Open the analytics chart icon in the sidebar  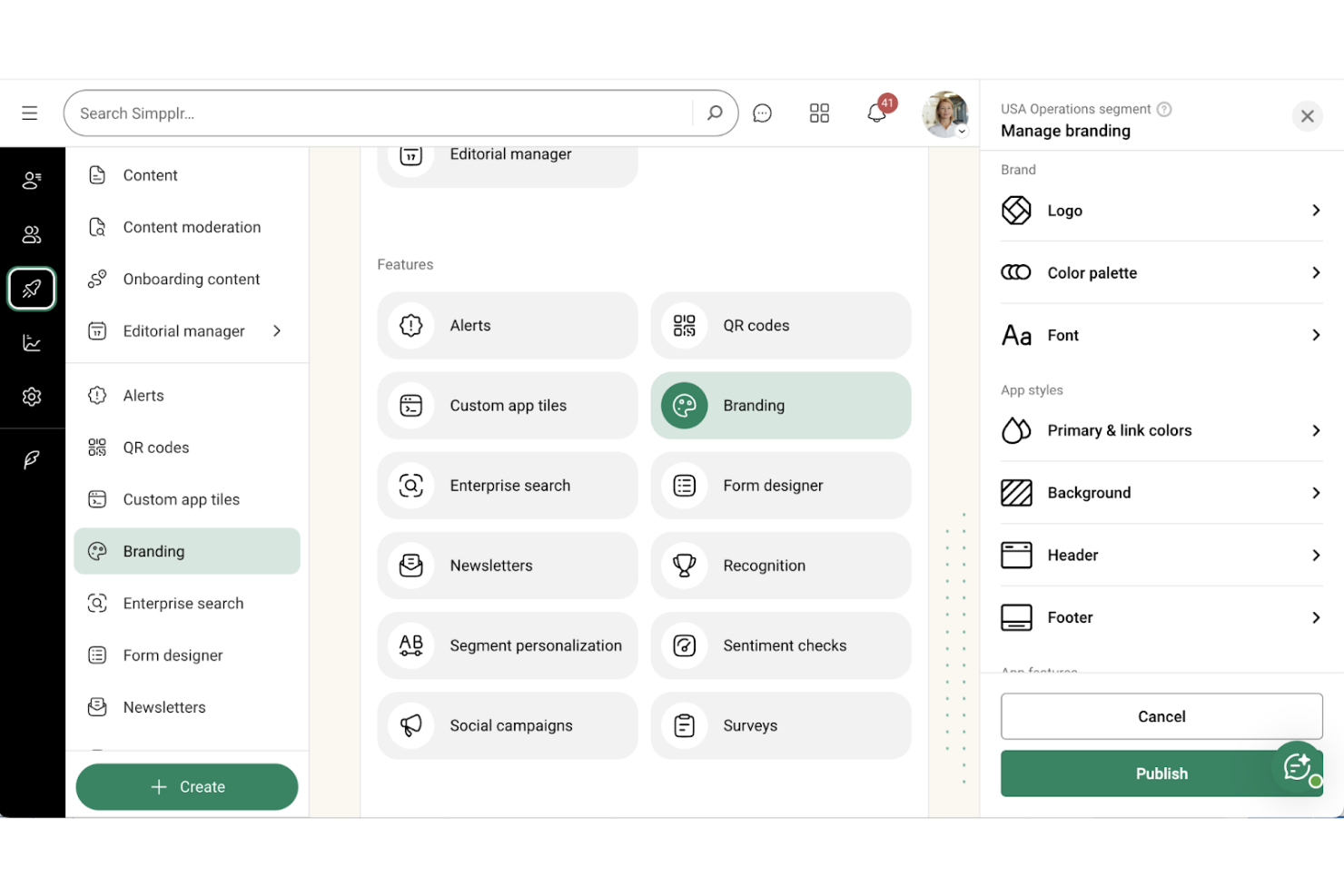point(32,342)
